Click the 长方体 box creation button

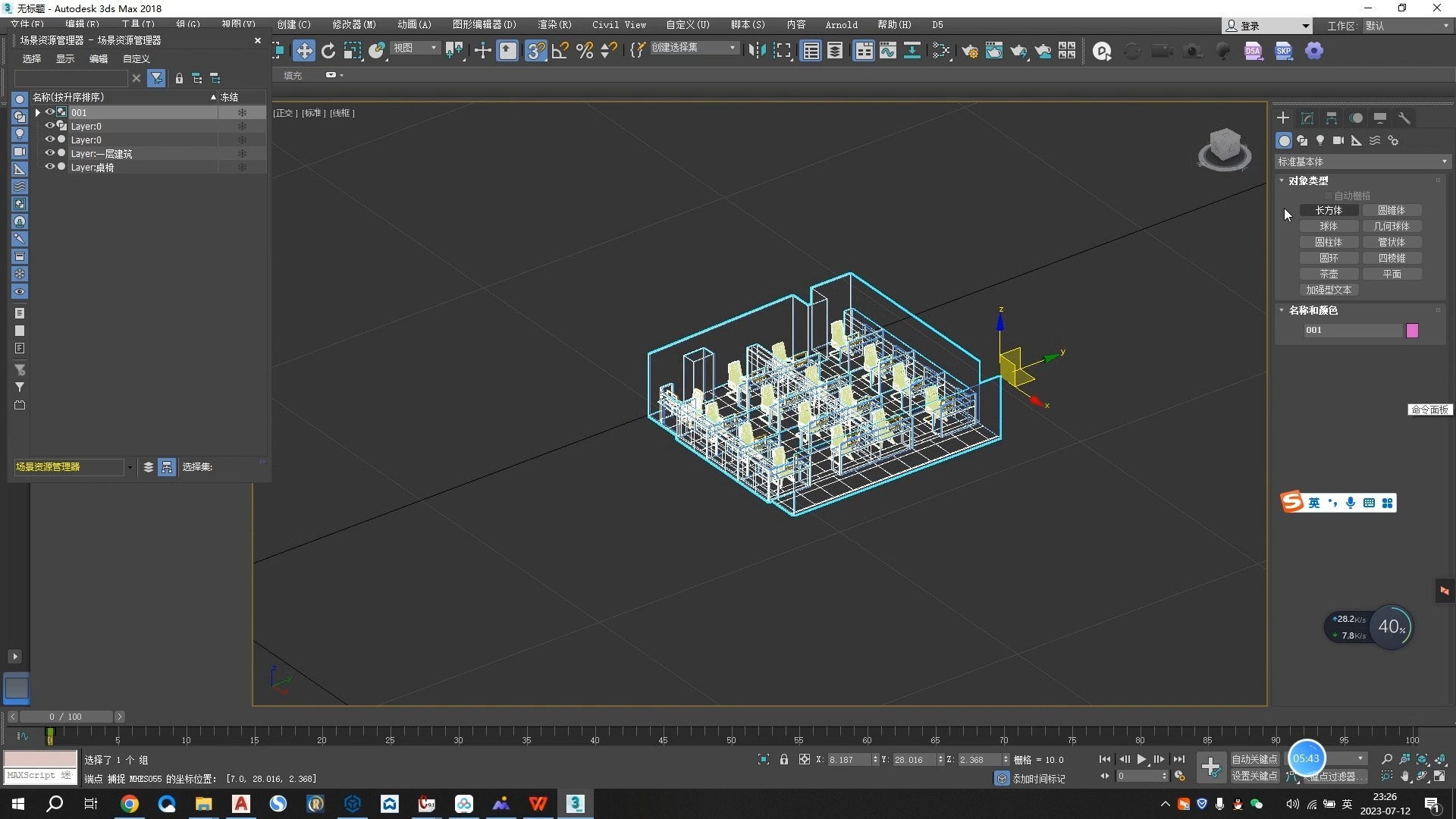1329,210
